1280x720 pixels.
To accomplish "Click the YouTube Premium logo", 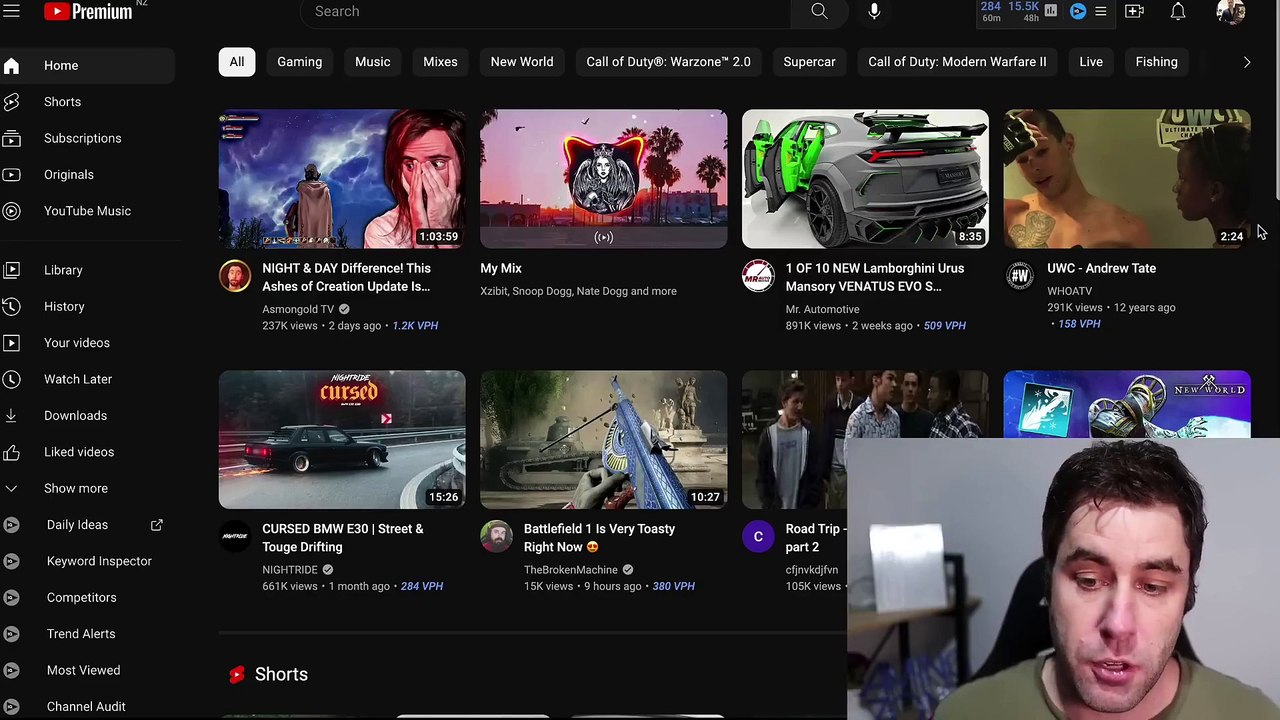I will [x=89, y=11].
